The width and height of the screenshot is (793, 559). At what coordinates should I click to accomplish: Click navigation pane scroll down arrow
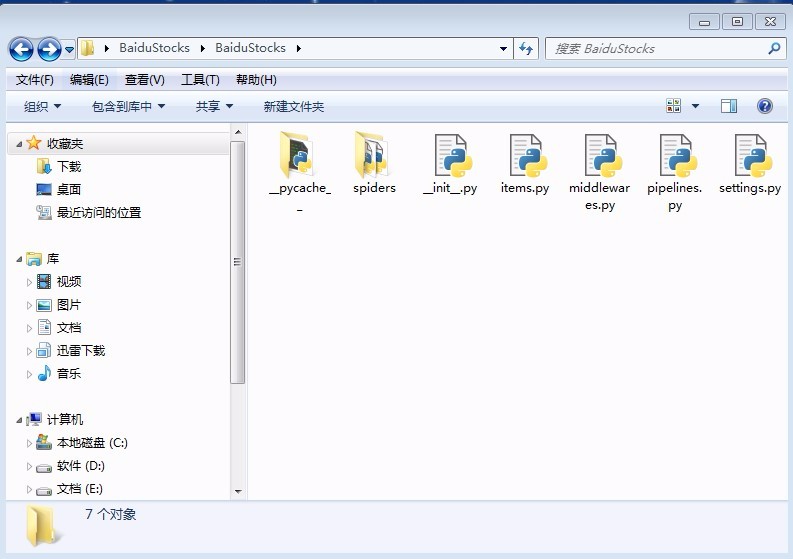(x=238, y=491)
